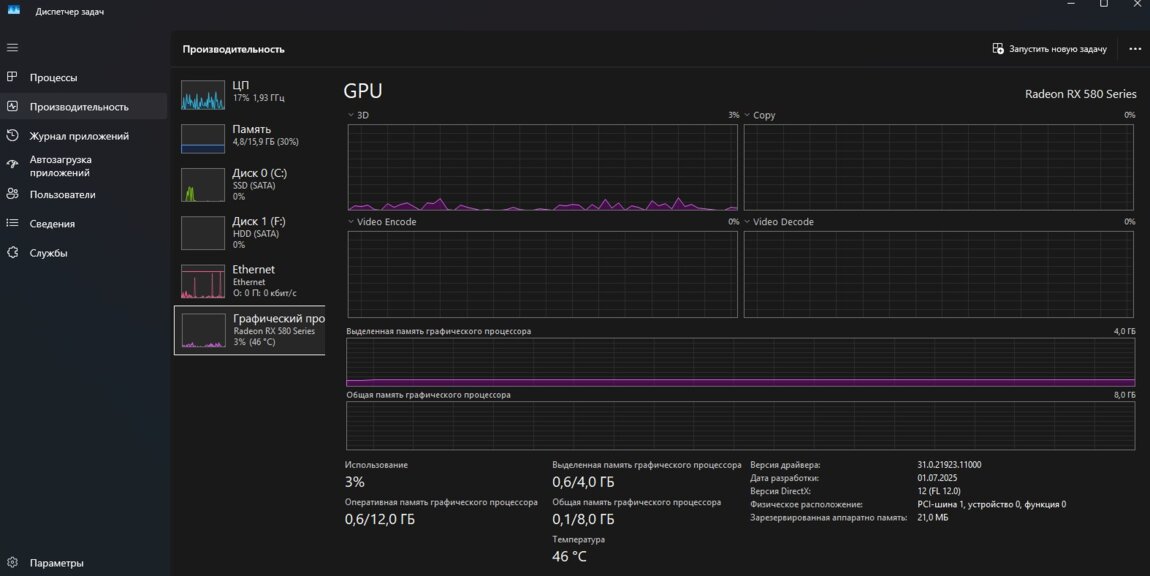Select the Память memory thumbnail
The image size is (1150, 576).
click(x=203, y=138)
